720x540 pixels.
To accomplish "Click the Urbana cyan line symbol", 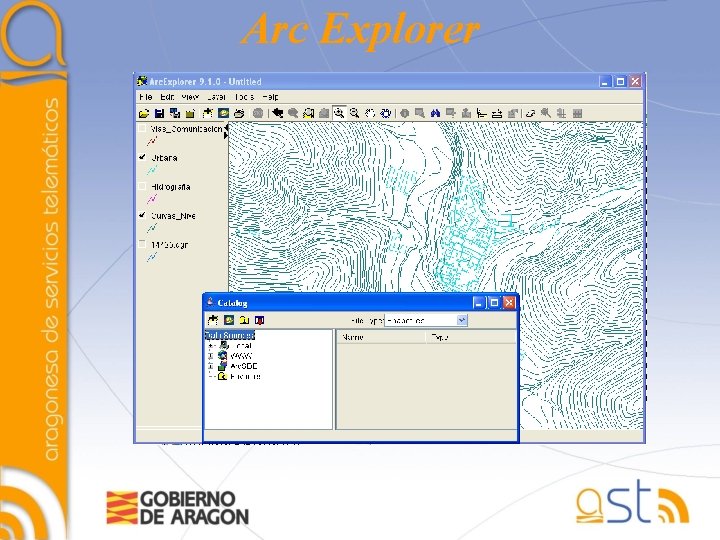I will [152, 170].
